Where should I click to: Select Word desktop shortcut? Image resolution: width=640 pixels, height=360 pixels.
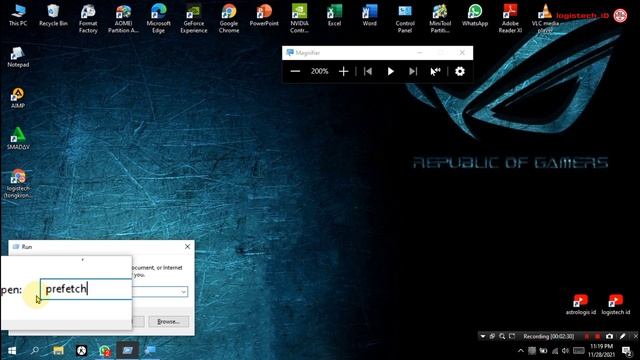point(369,15)
